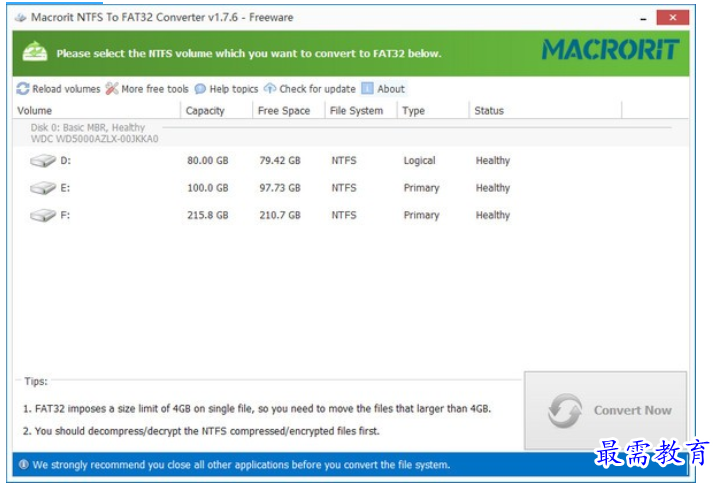Viewport: 718px width, 484px height.
Task: Click the 215.8 GB capacity cell
Action: pos(208,215)
